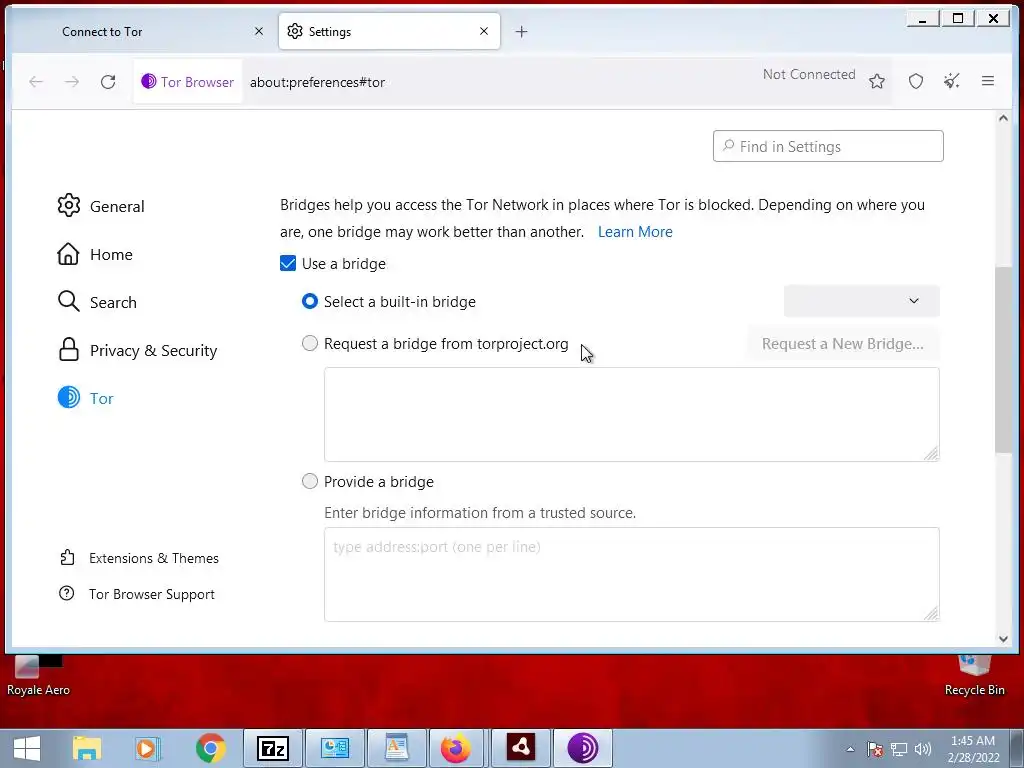Open the Privacy & Security category
This screenshot has width=1024, height=768.
pyautogui.click(x=137, y=350)
